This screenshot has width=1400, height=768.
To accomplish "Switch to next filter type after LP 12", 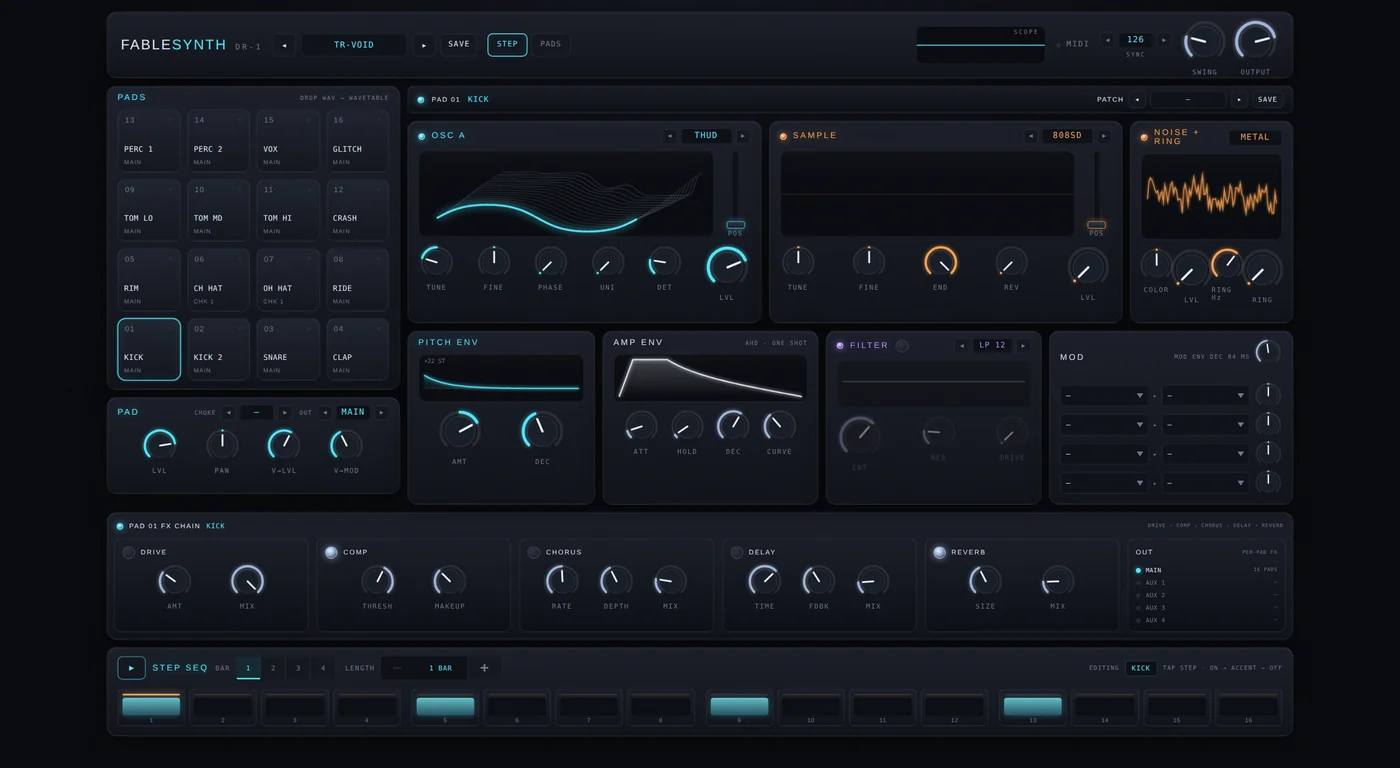I will tap(1023, 346).
